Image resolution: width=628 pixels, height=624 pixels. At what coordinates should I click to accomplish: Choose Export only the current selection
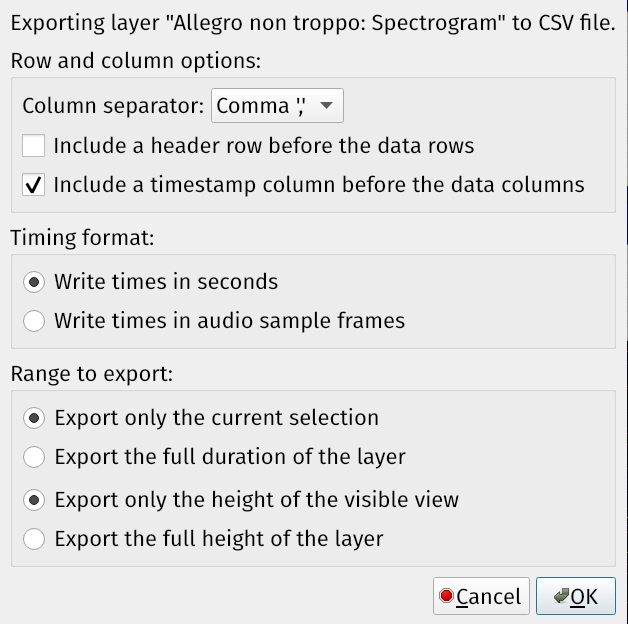pos(34,418)
